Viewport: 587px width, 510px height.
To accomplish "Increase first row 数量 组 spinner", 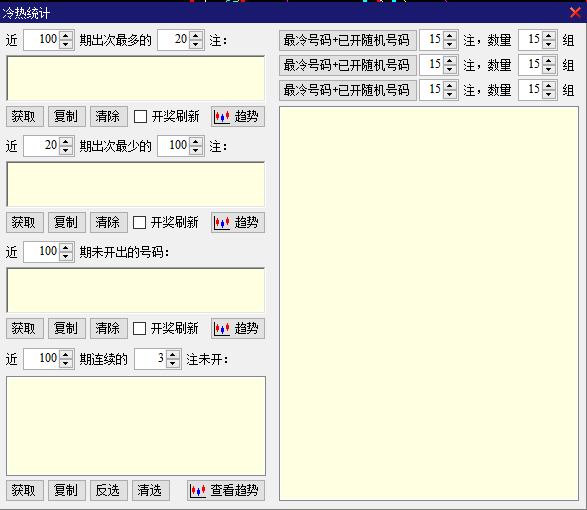I will (x=549, y=36).
